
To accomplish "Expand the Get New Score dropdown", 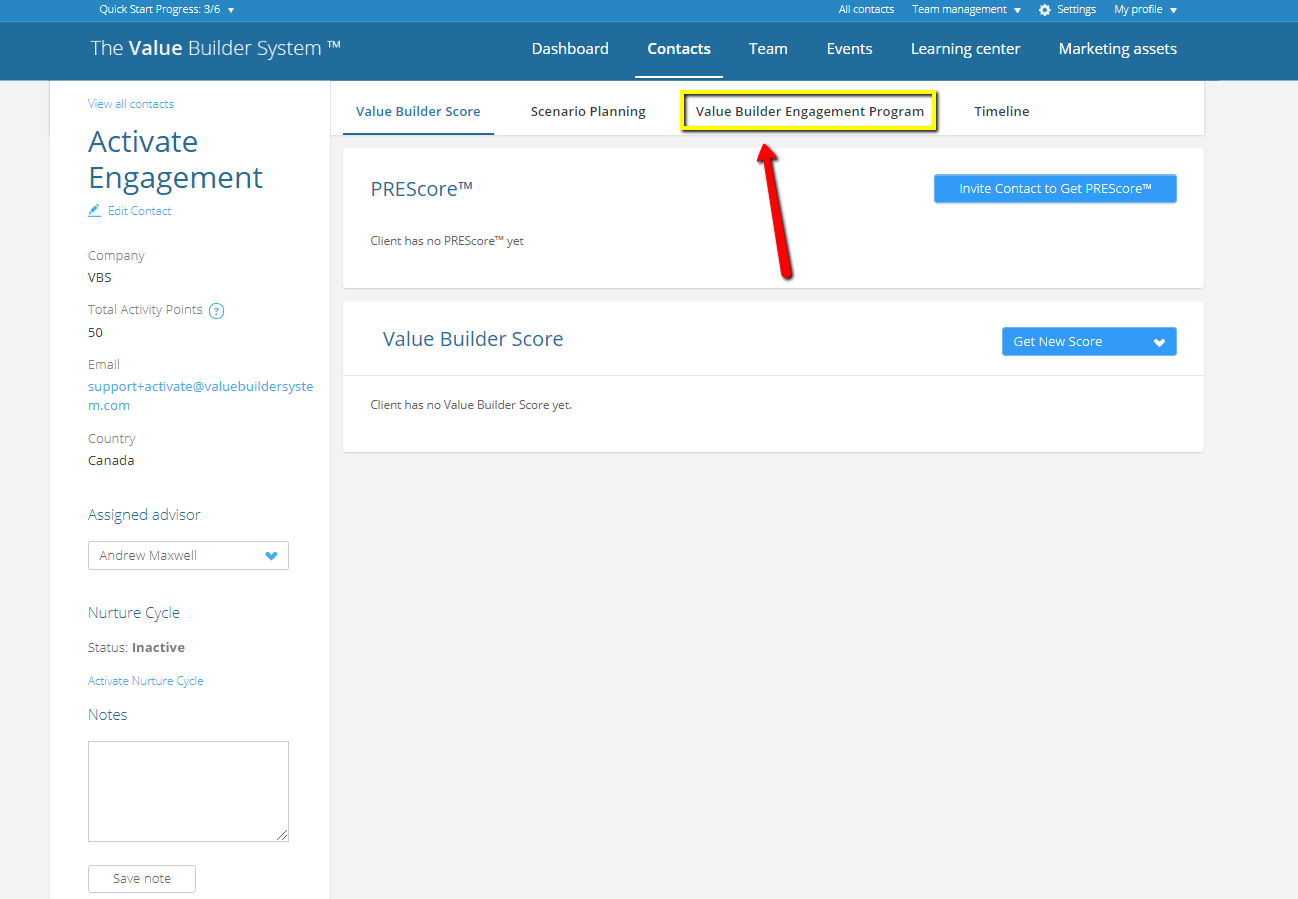I will coord(1089,341).
